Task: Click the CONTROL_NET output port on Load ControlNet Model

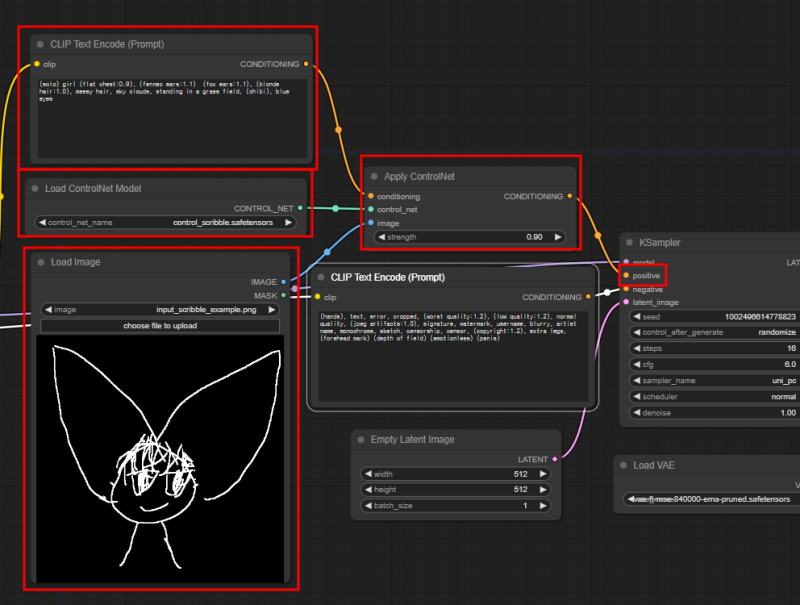Action: click(299, 208)
